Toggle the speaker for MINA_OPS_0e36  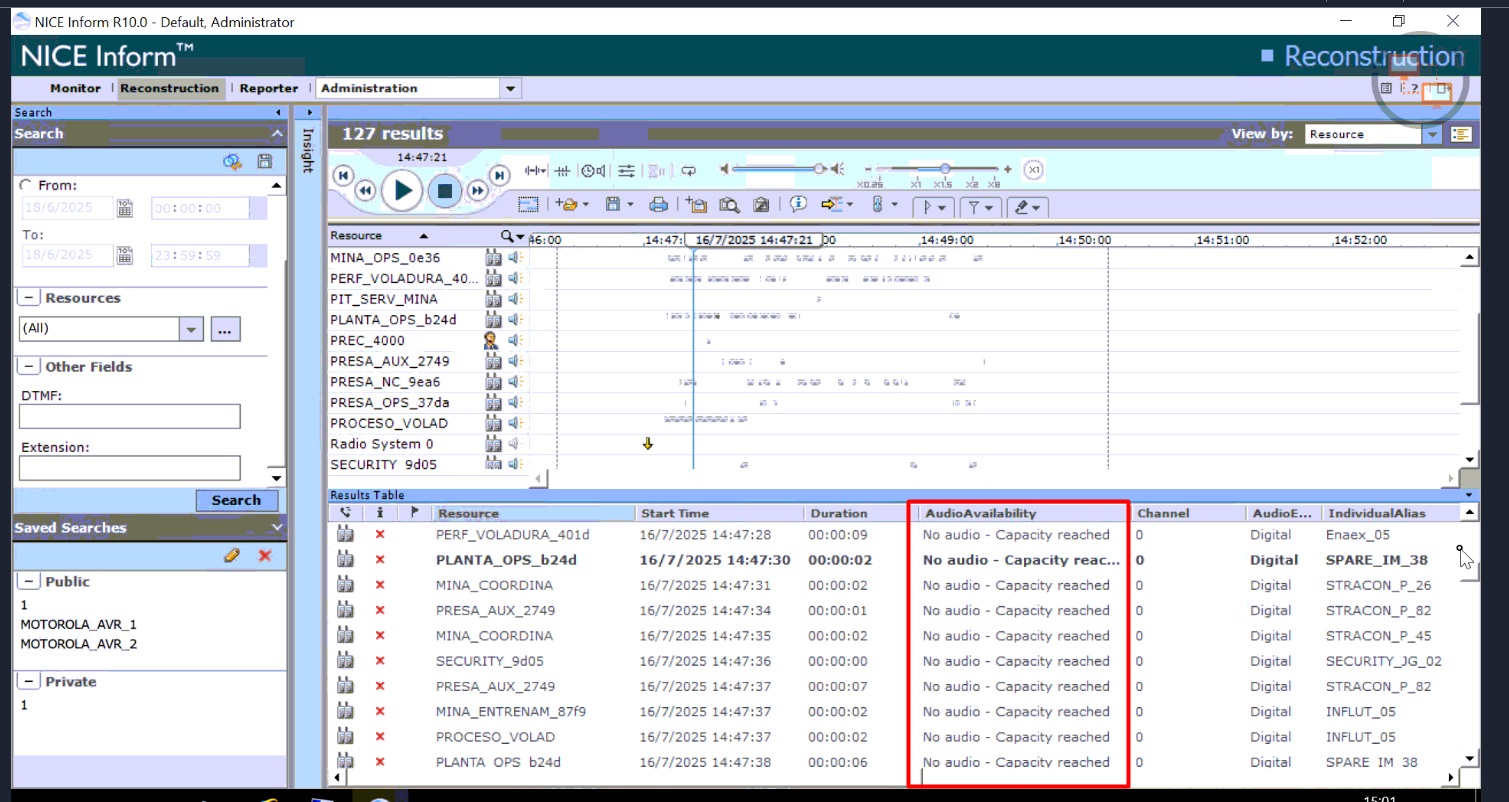515,258
